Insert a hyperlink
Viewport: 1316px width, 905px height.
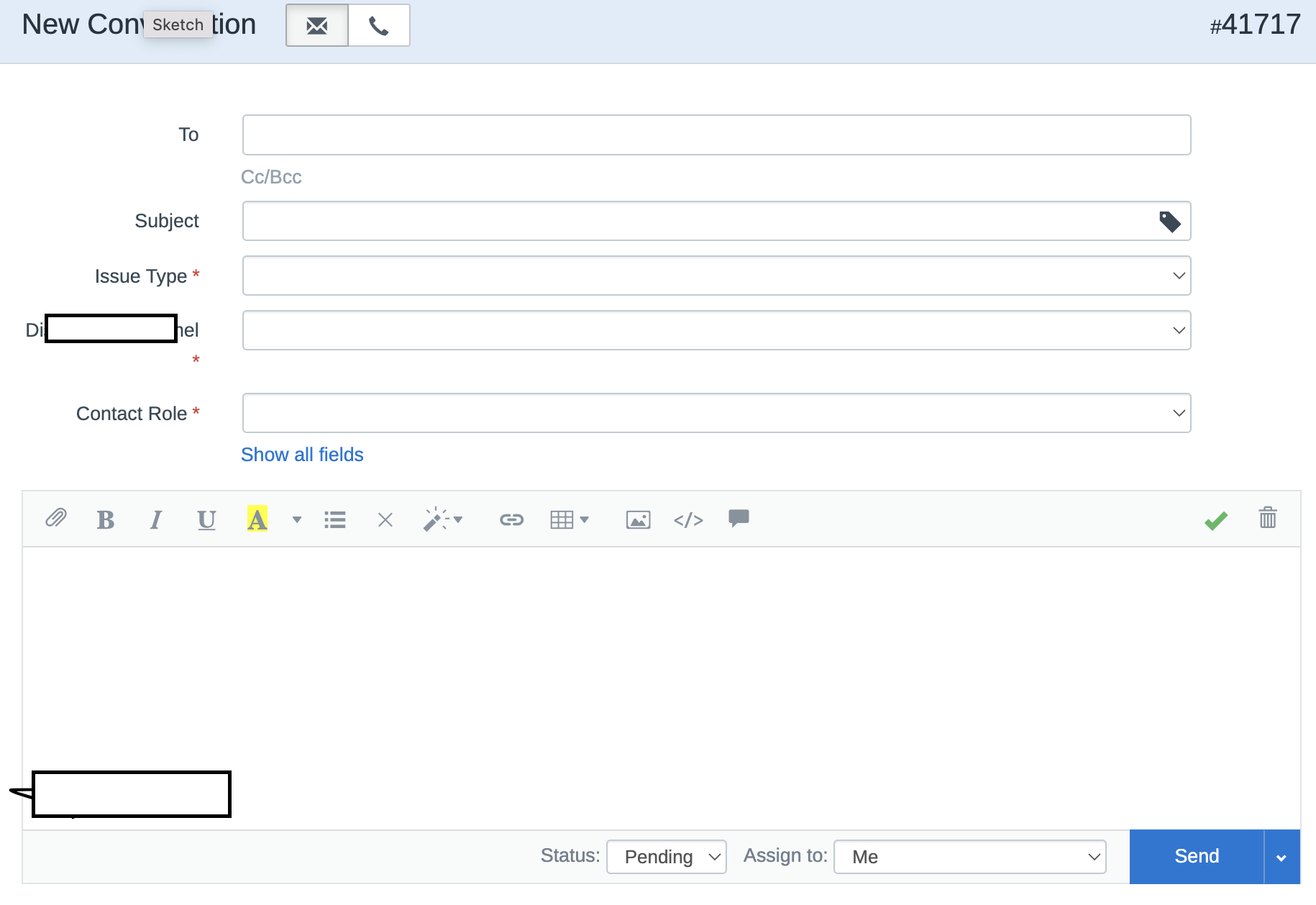coord(511,519)
